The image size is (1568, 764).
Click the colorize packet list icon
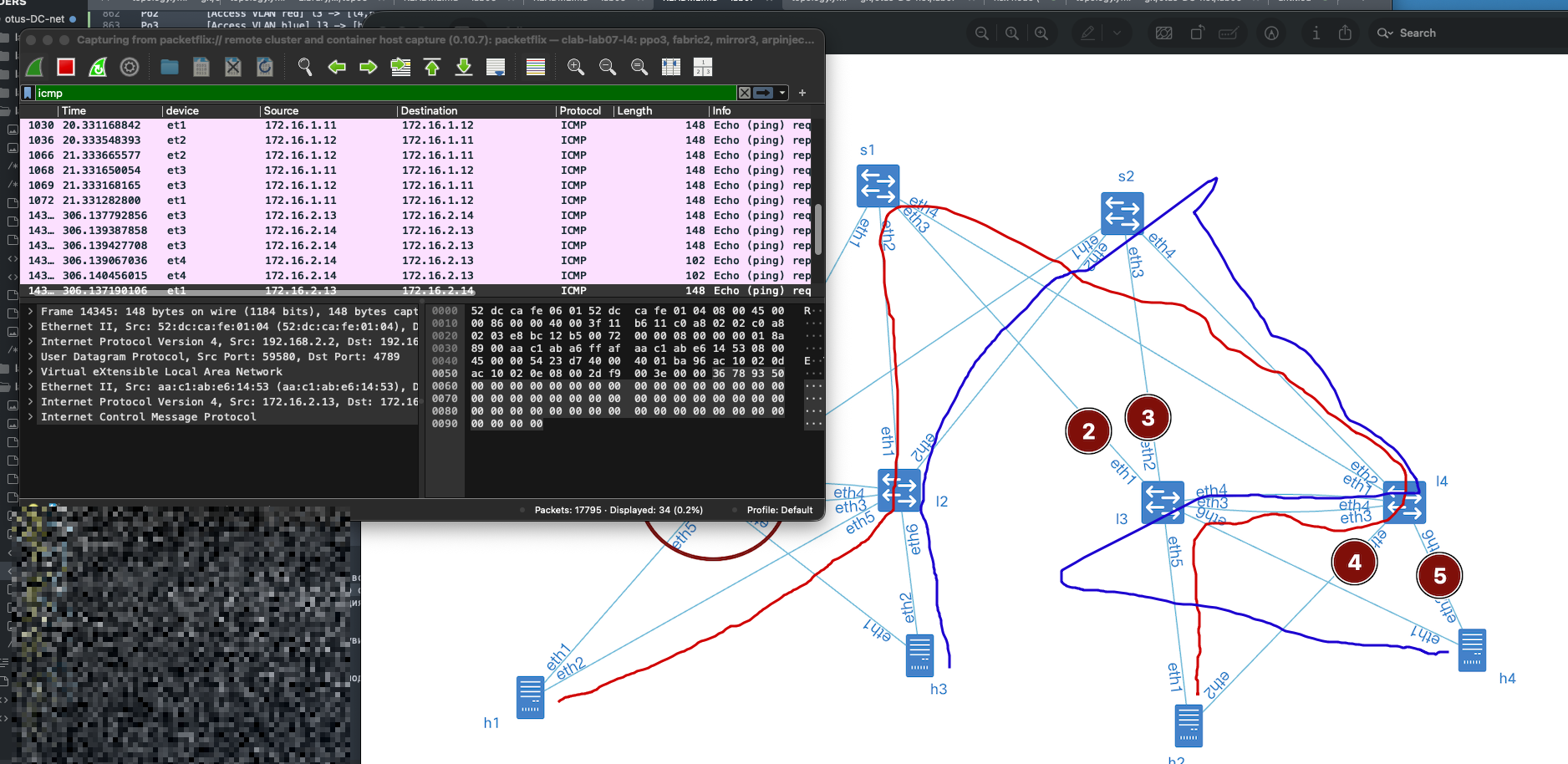point(536,67)
